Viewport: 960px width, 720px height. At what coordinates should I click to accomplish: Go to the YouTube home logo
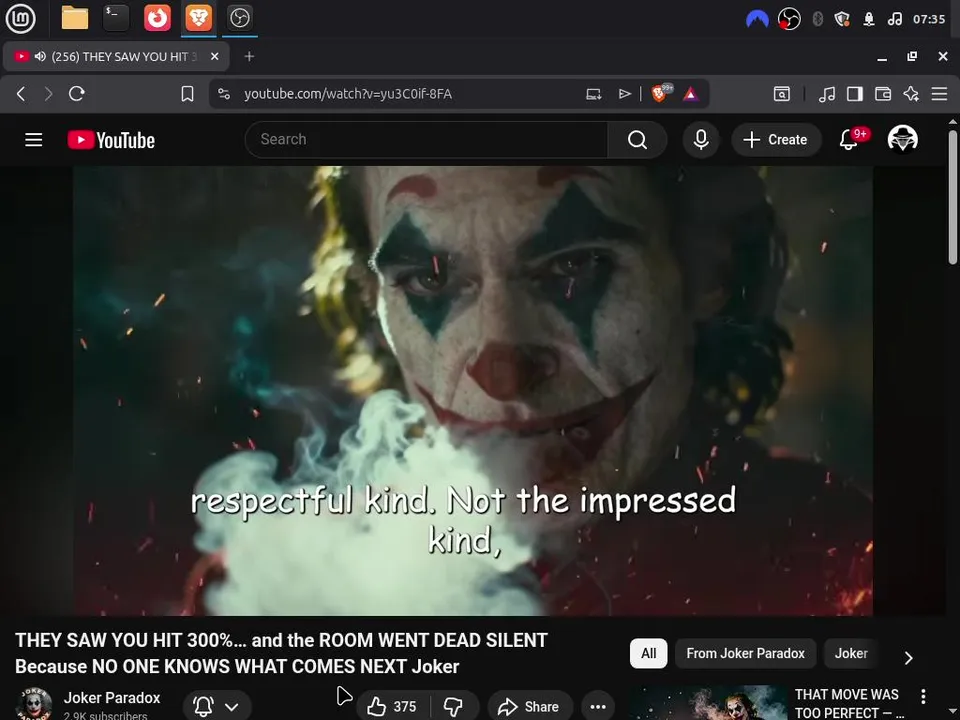[x=111, y=140]
